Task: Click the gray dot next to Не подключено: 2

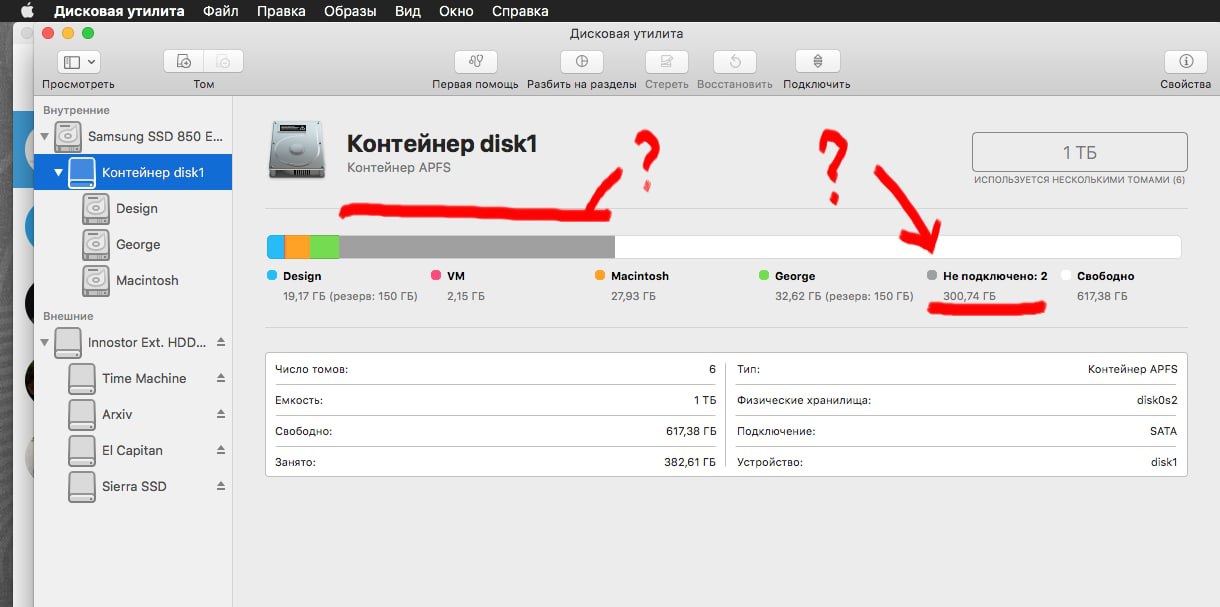Action: pos(932,275)
